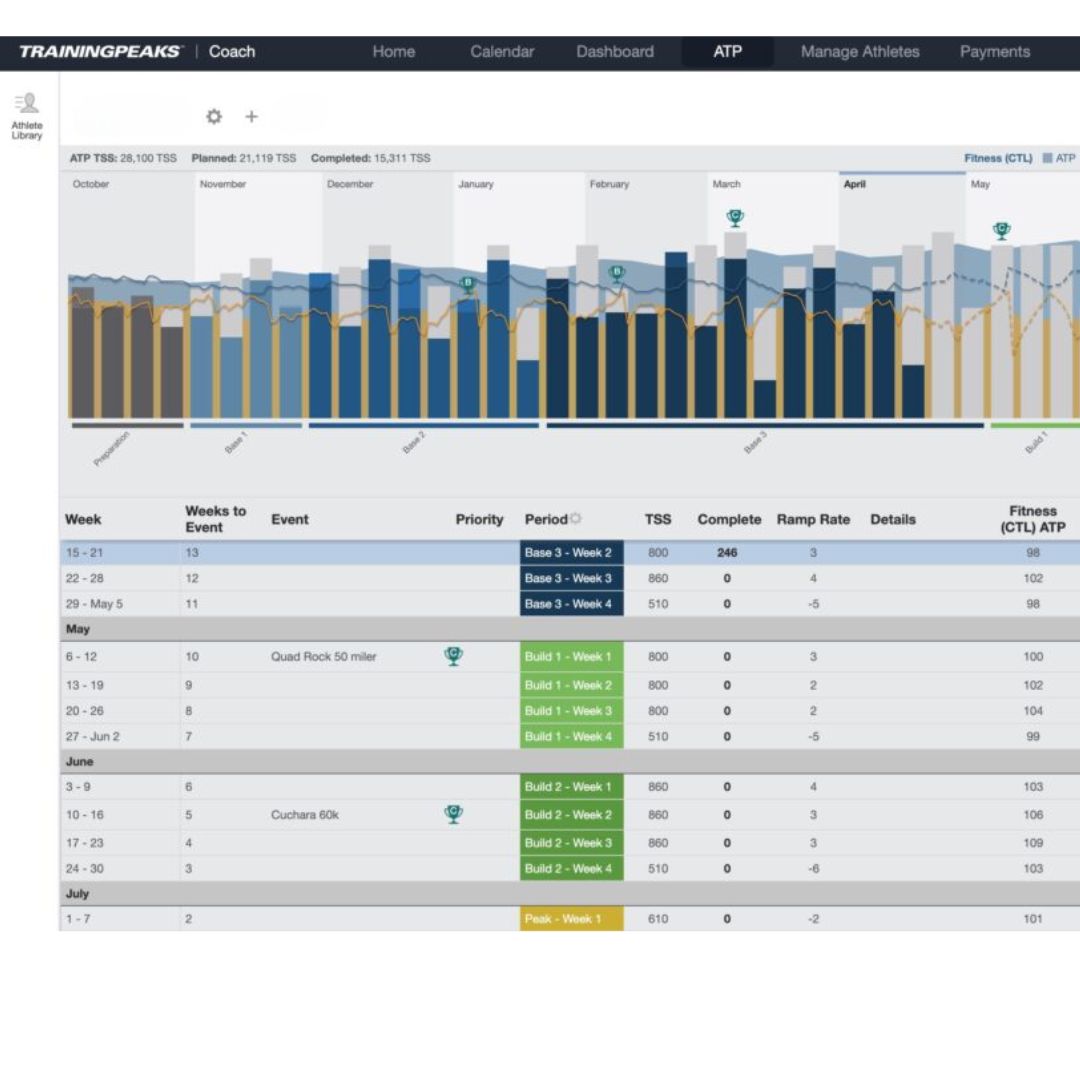1080x1080 pixels.
Task: Open Manage Athletes page
Action: (859, 52)
